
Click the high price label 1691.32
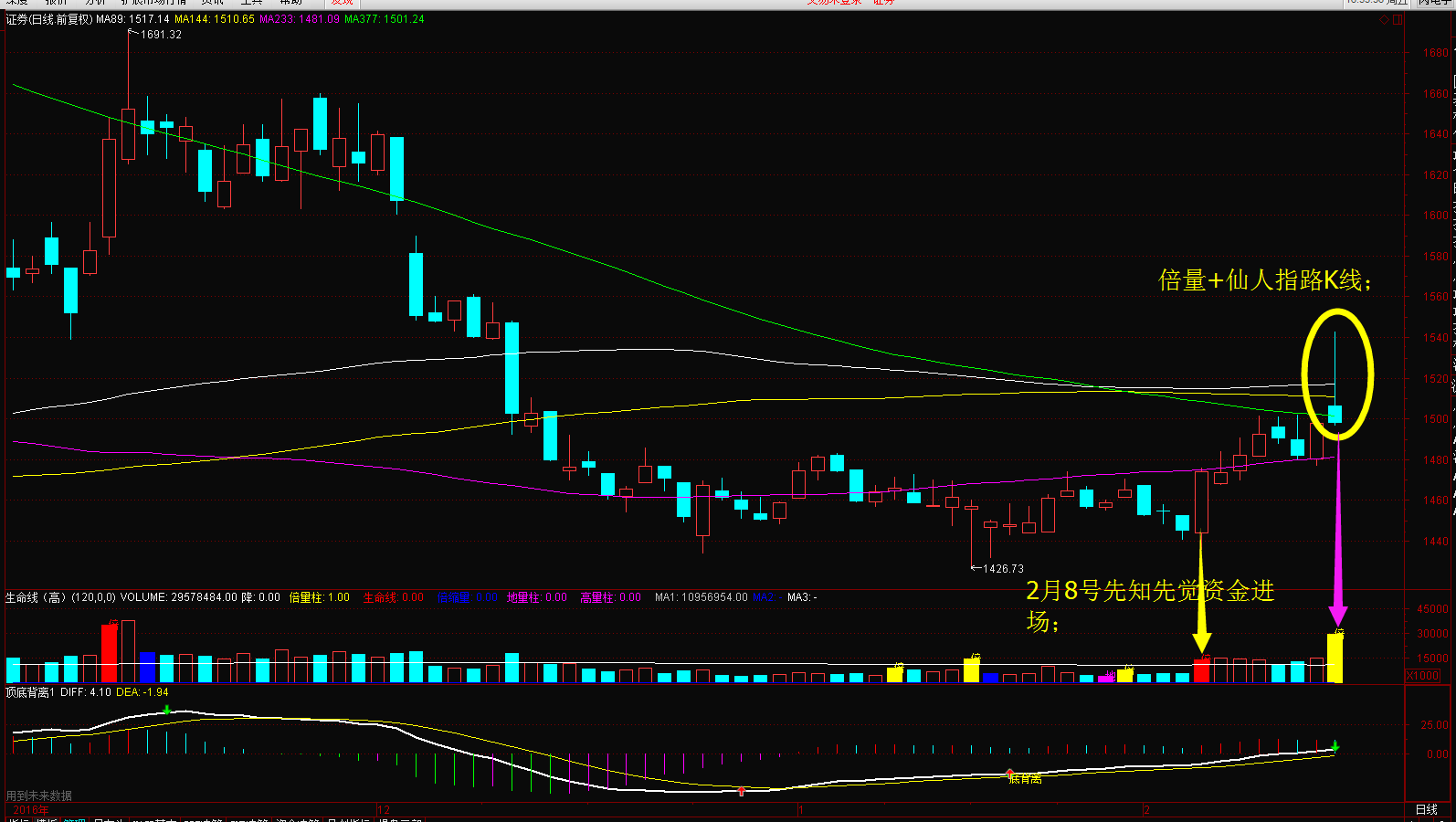click(x=161, y=35)
